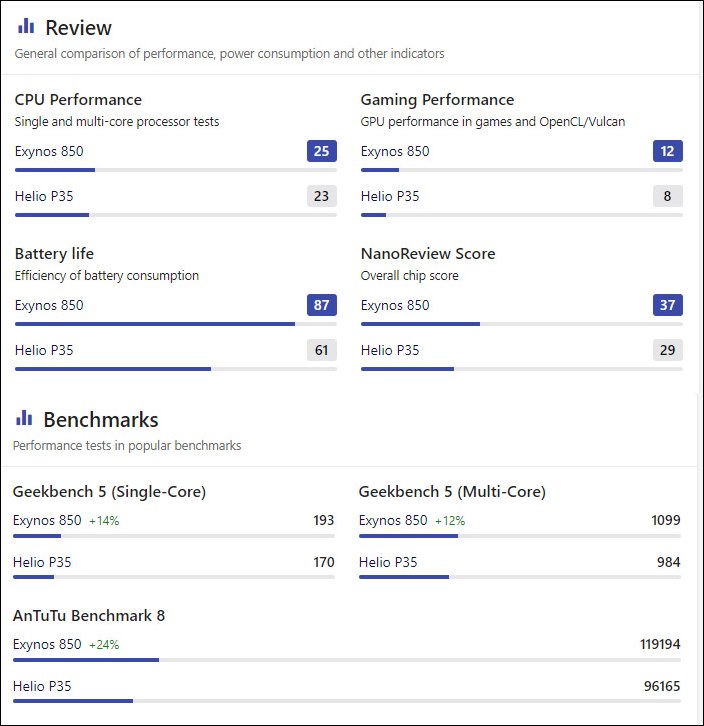Click Exynos 850 CPU Performance progress bar
This screenshot has width=704, height=726.
(176, 170)
